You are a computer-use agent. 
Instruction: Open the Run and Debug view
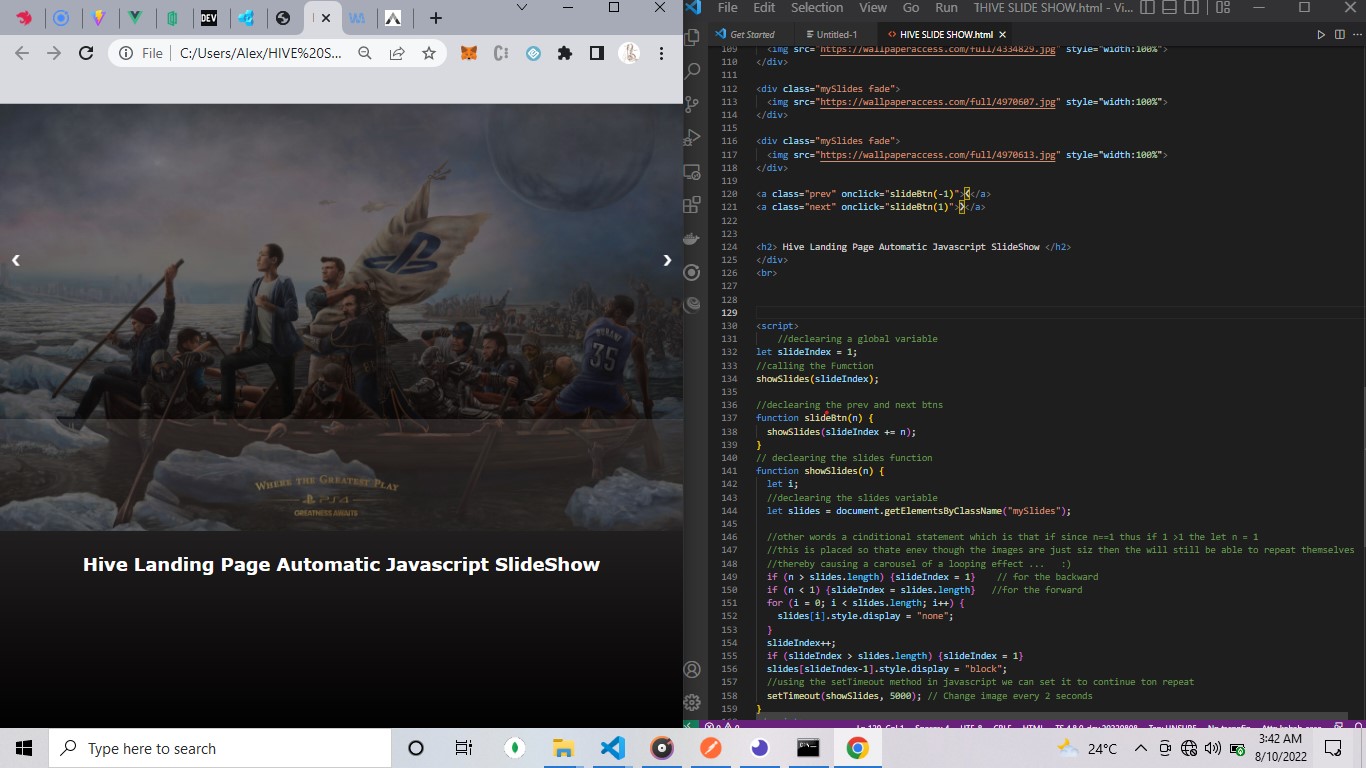pyautogui.click(x=692, y=137)
